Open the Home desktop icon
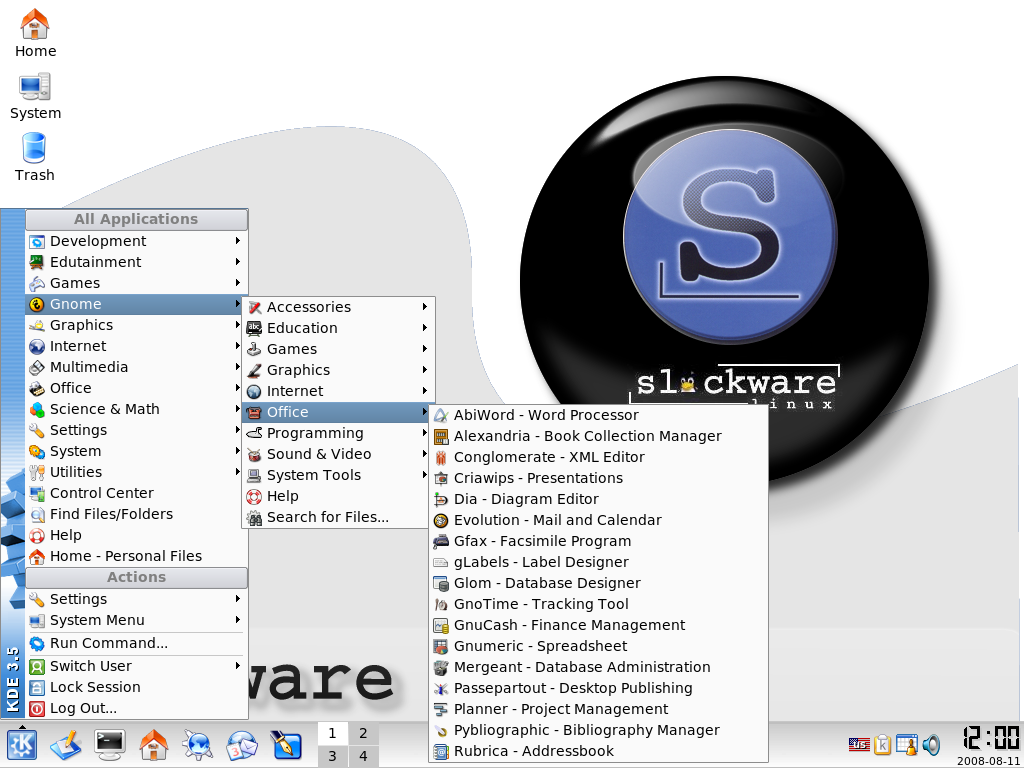This screenshot has width=1024, height=768. [x=35, y=33]
